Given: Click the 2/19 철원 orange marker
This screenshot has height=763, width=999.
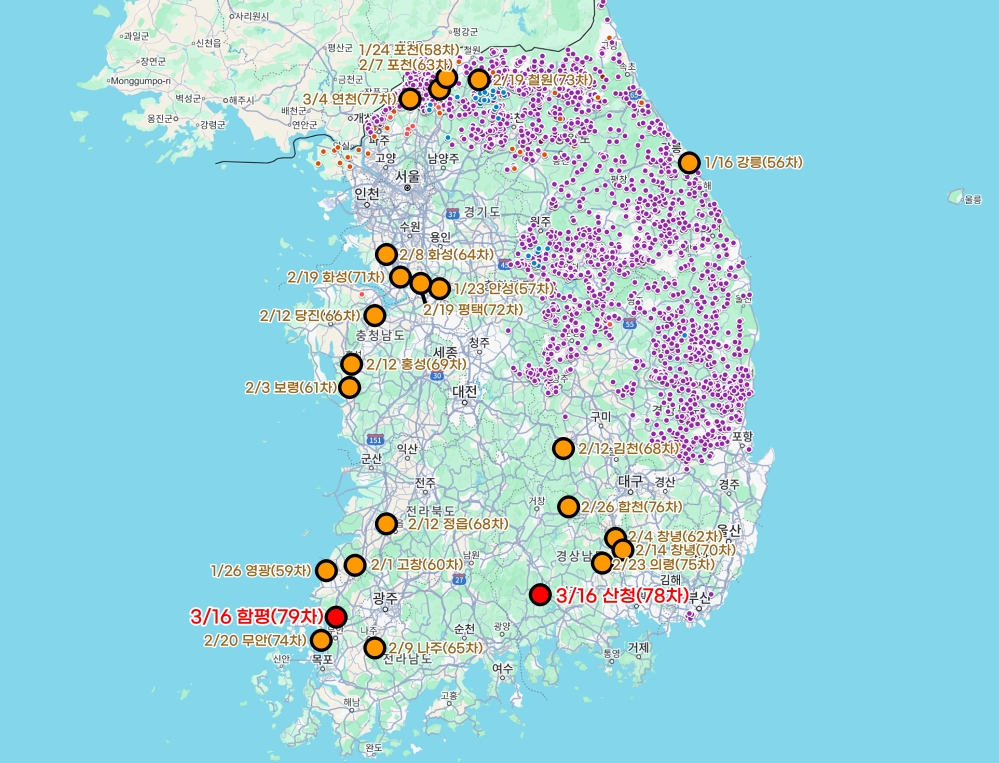Looking at the screenshot, I should click(x=479, y=80).
